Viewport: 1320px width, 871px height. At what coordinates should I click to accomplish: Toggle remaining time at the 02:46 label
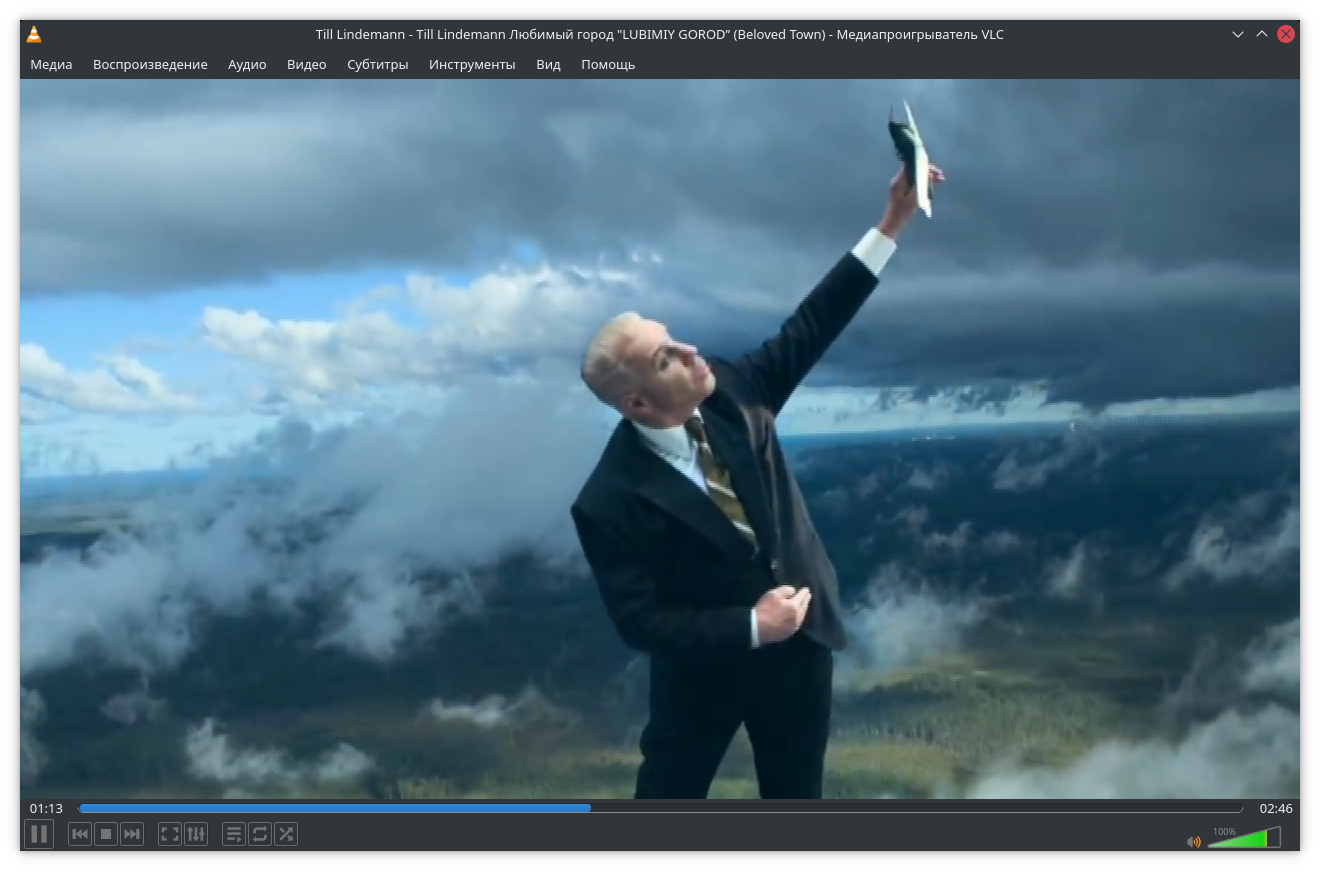[1276, 808]
